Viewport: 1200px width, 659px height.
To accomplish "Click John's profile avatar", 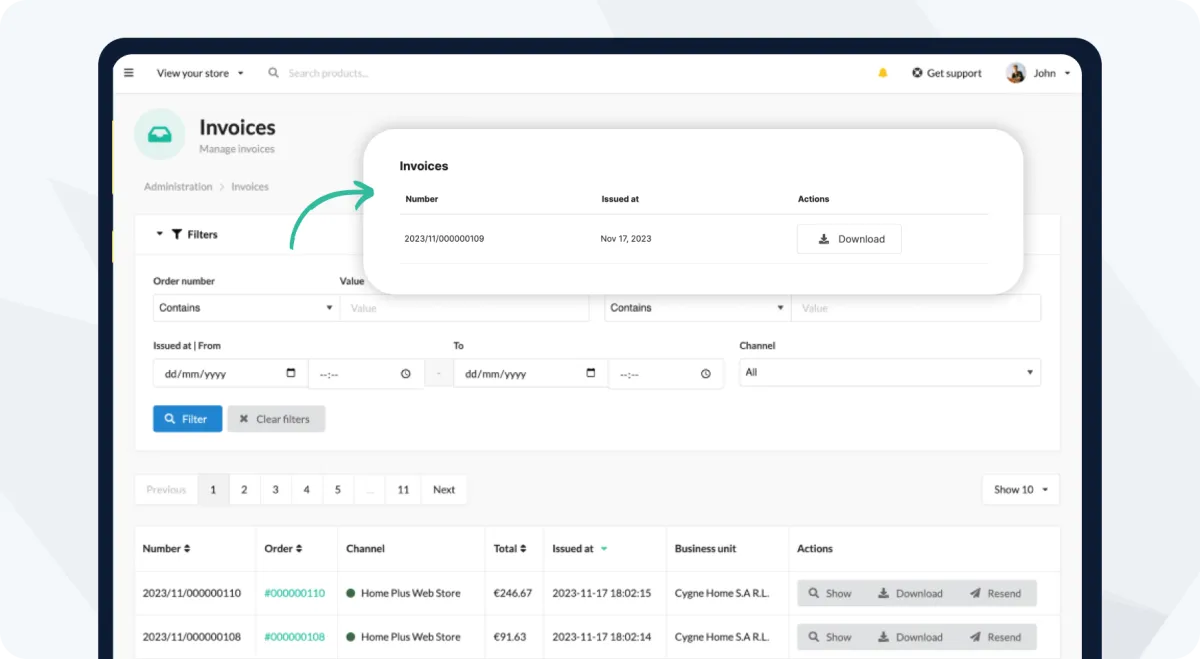I will (1016, 73).
